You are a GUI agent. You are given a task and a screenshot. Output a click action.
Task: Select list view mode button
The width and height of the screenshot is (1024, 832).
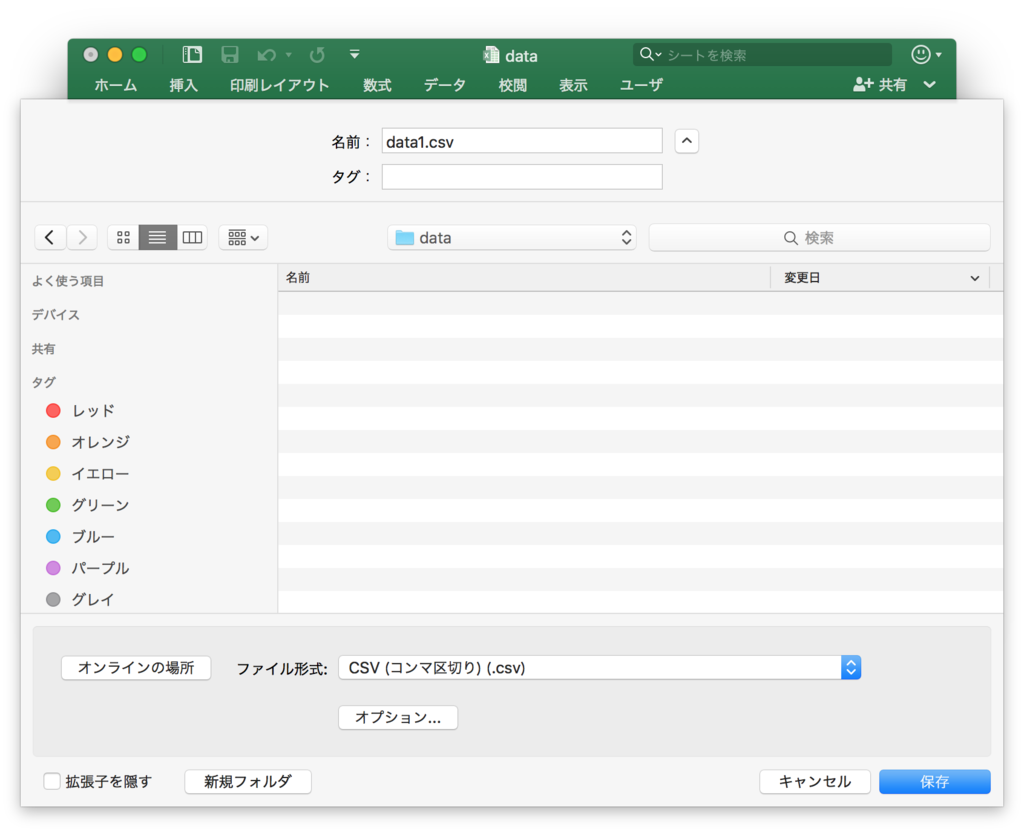pyautogui.click(x=158, y=238)
